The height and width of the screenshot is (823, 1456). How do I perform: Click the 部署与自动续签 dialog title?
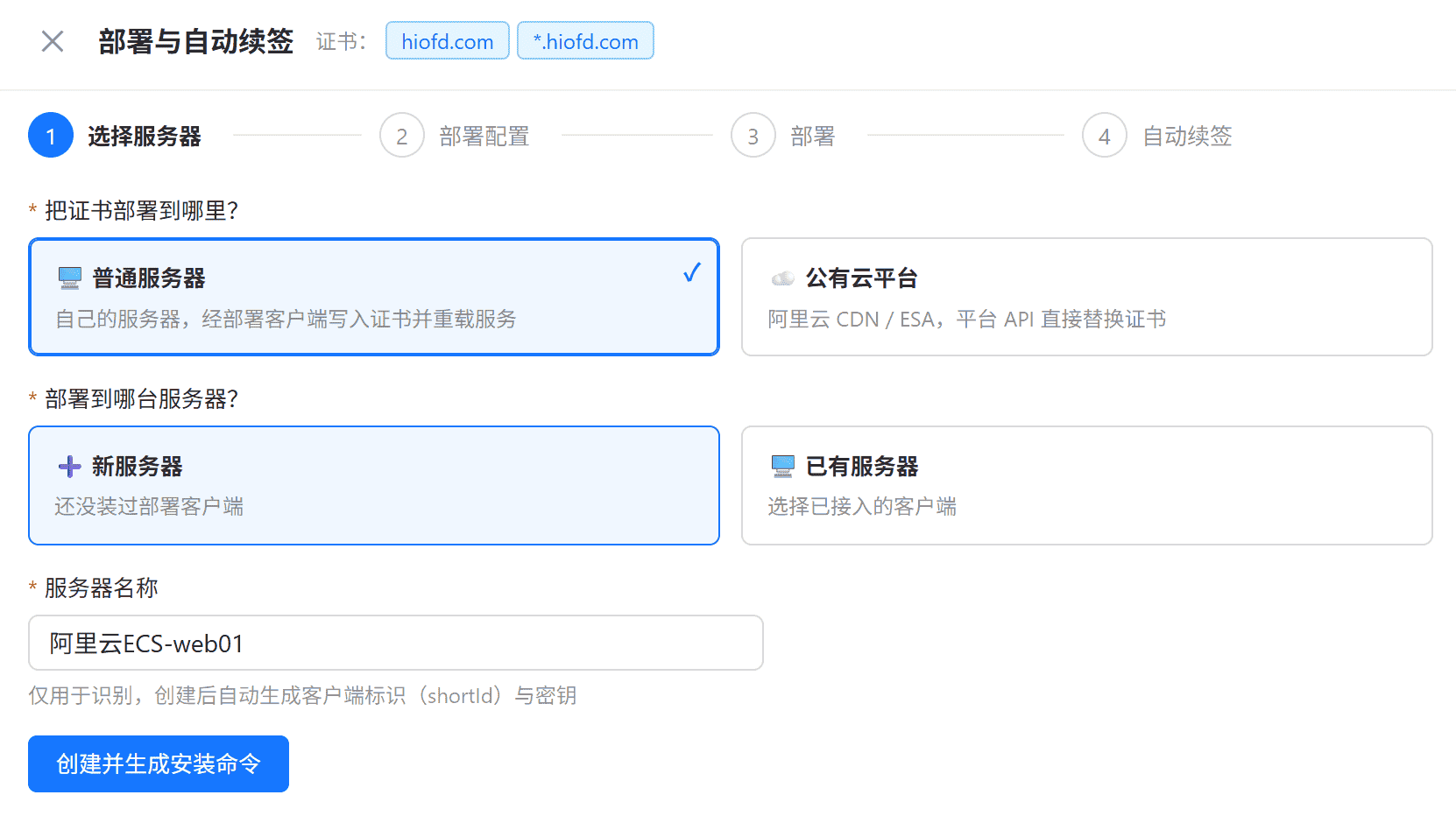(x=196, y=41)
